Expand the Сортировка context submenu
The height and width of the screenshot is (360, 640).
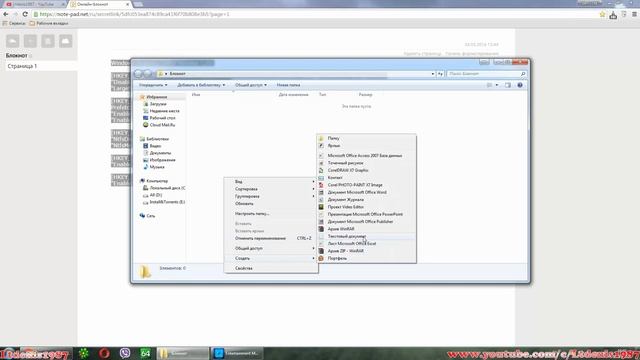(271, 189)
